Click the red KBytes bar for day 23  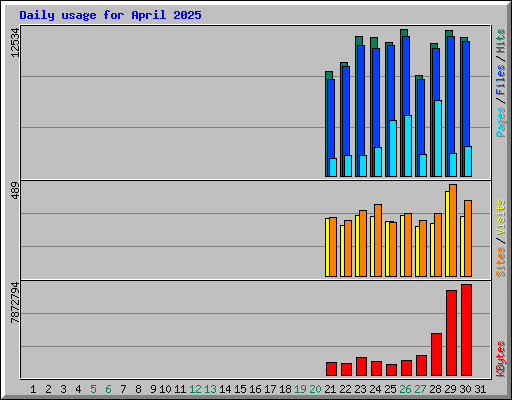[x=361, y=366]
